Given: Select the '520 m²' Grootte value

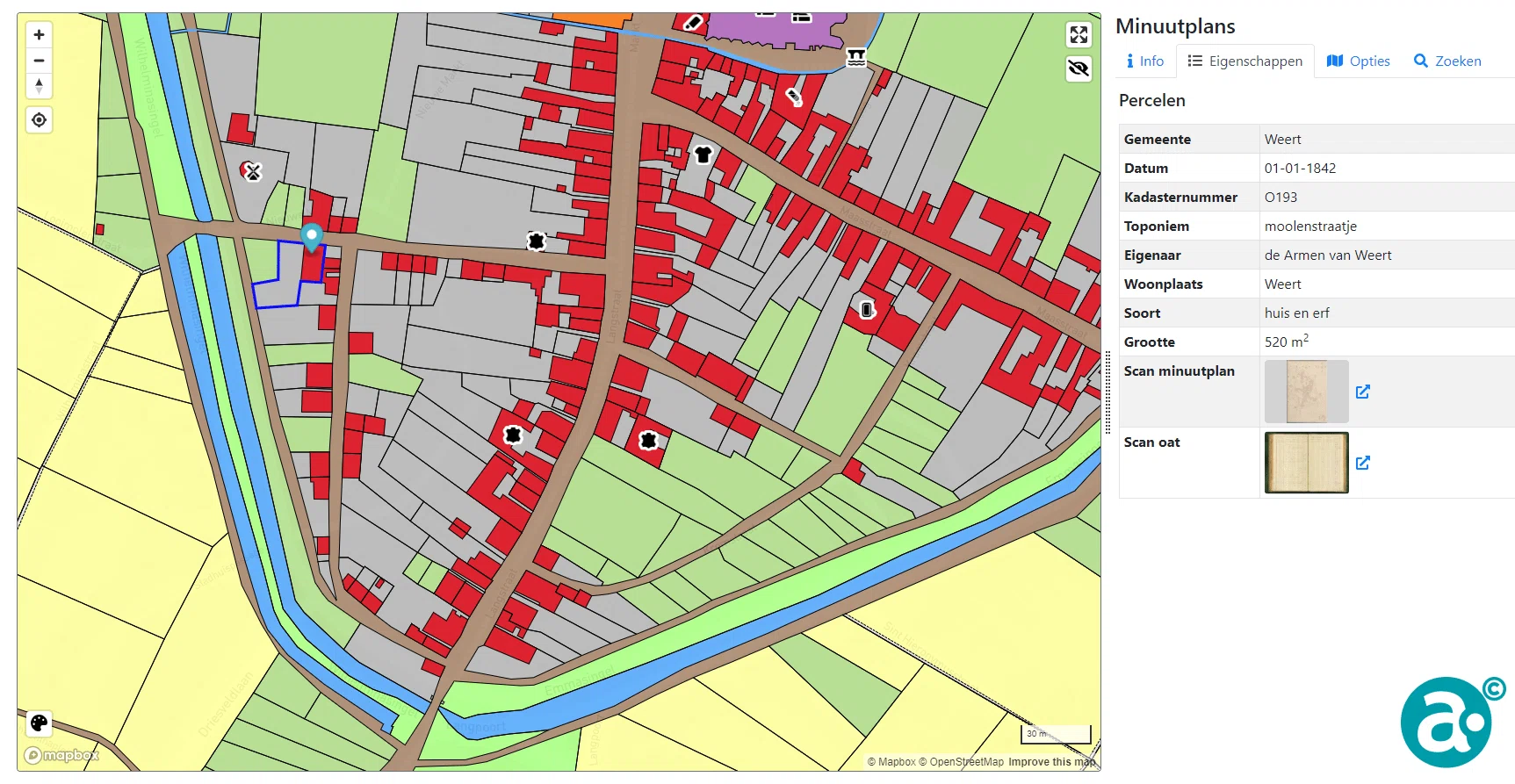Looking at the screenshot, I should [x=1287, y=342].
